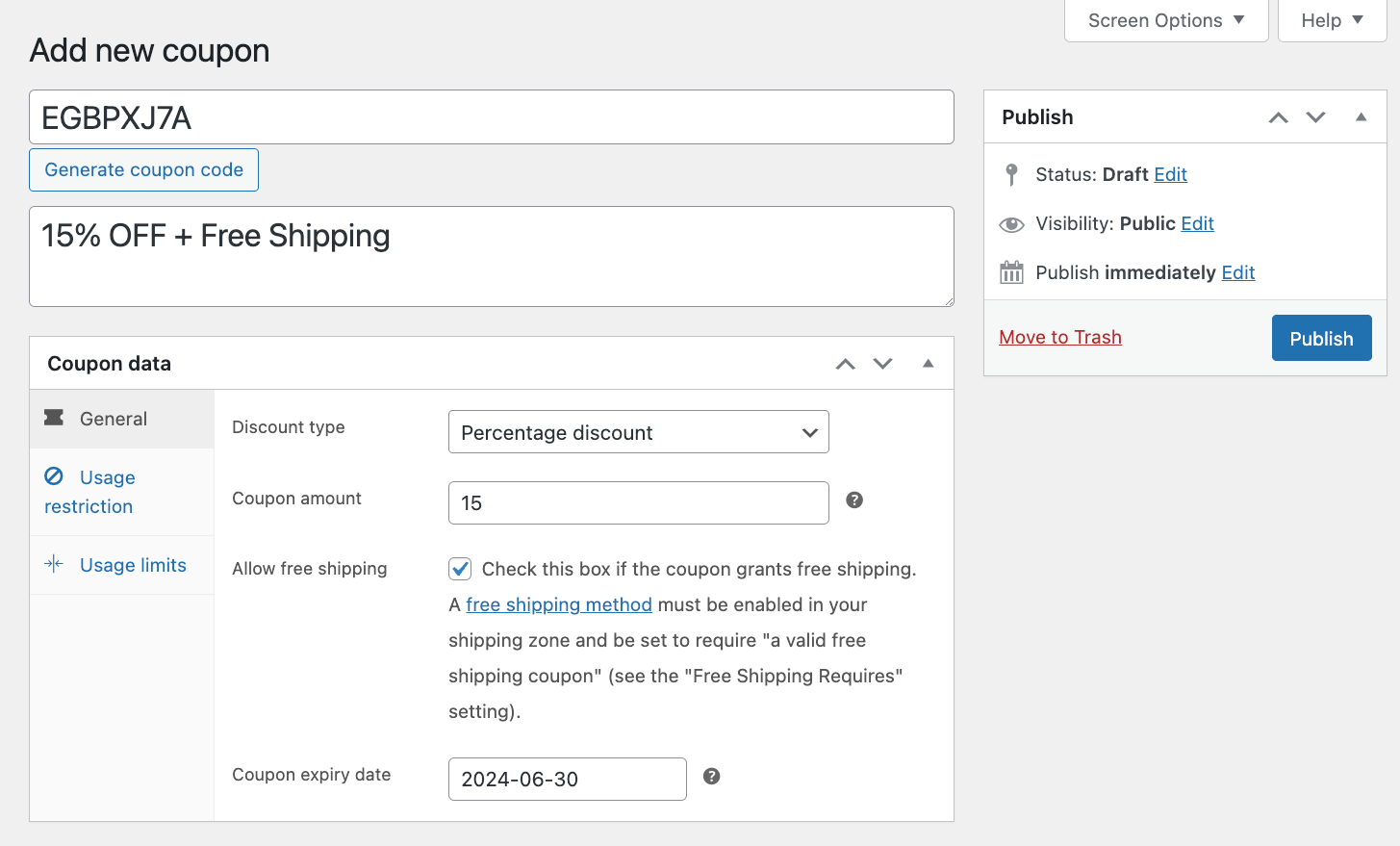Open the Discount type dropdown
Viewport: 1400px width, 846px height.
click(x=638, y=432)
